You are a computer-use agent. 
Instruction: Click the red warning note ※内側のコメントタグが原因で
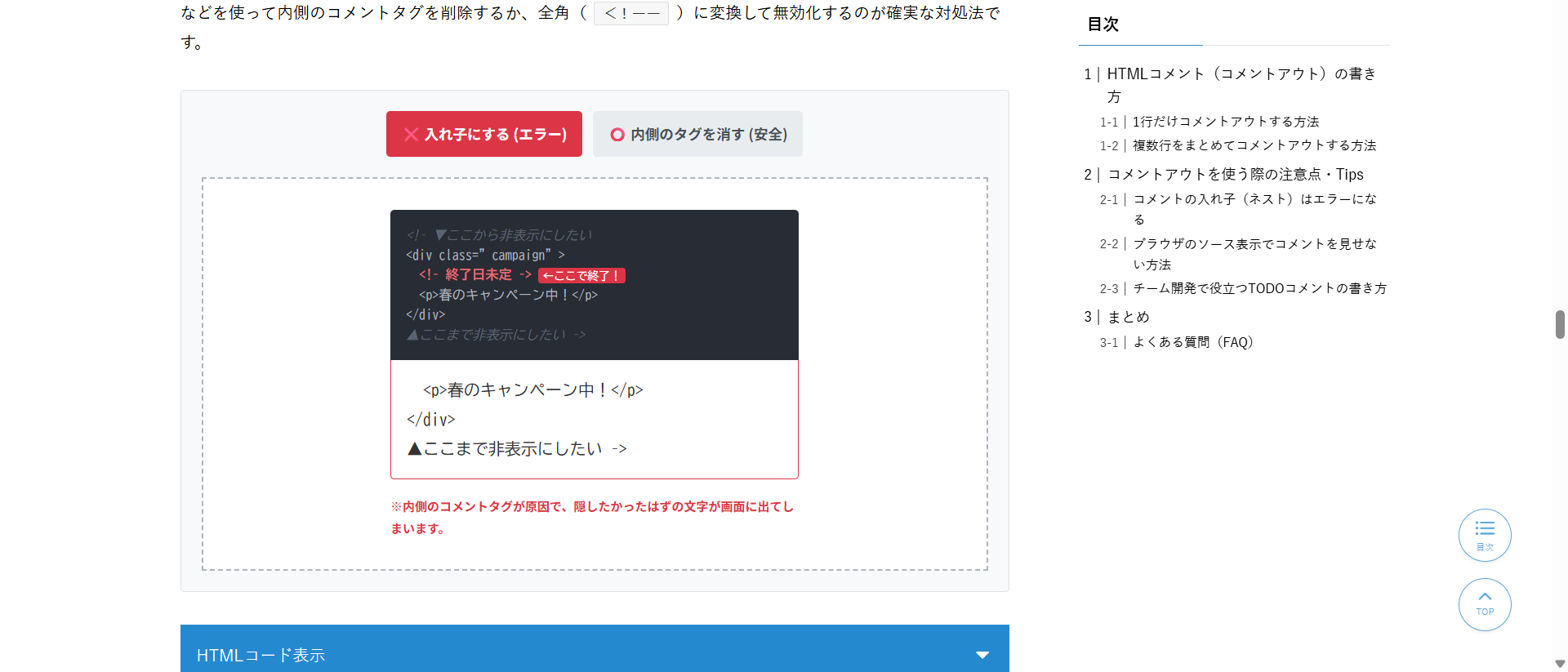(592, 518)
